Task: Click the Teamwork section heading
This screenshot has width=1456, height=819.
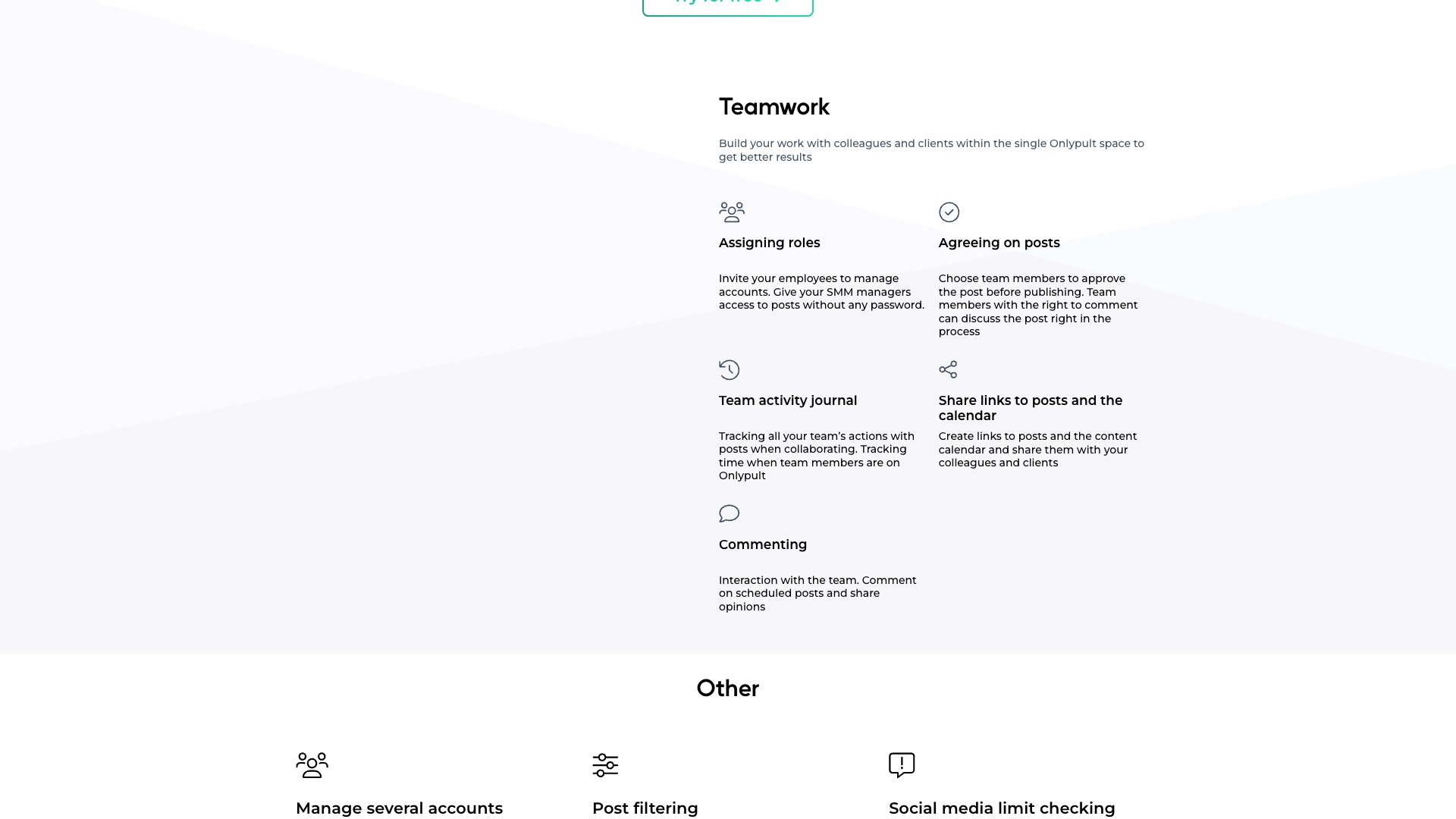Action: point(773,107)
